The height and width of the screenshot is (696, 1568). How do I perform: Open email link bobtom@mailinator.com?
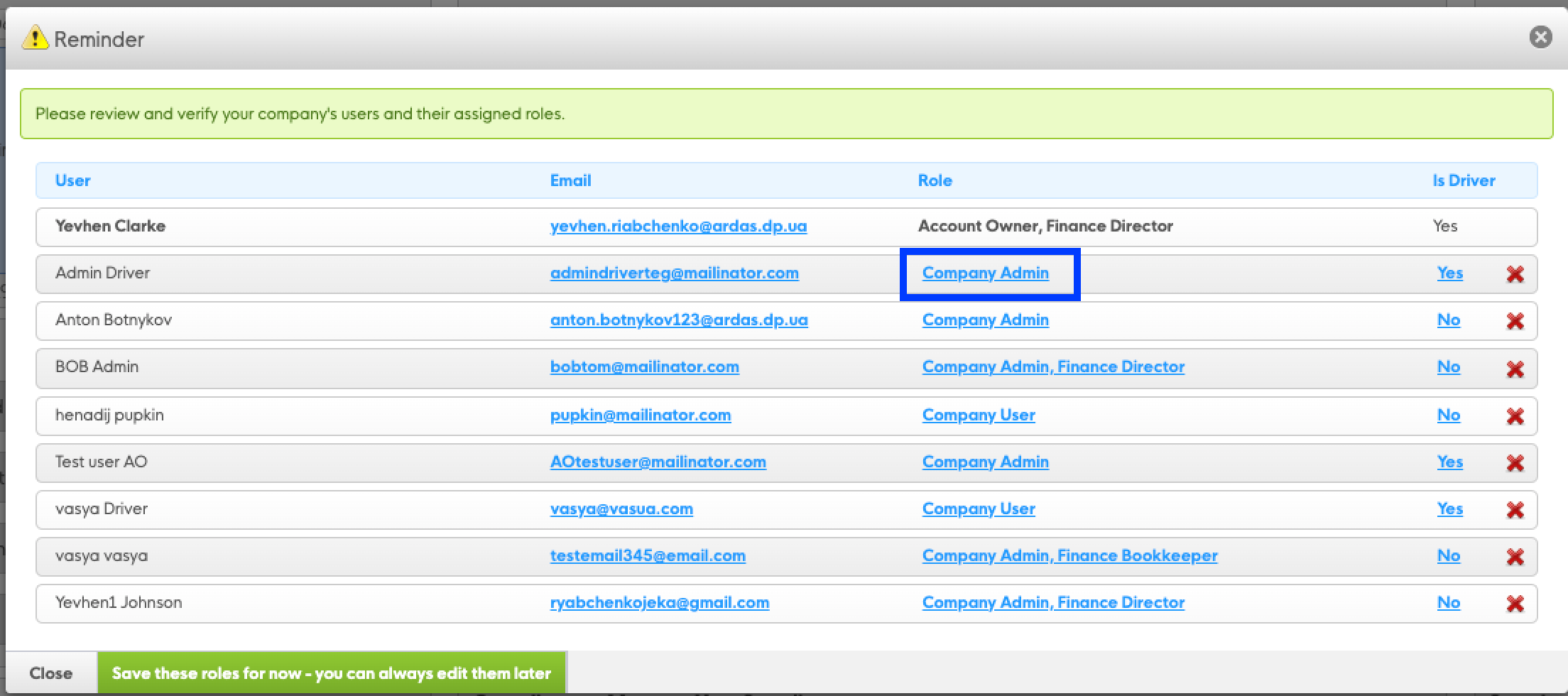tap(644, 366)
